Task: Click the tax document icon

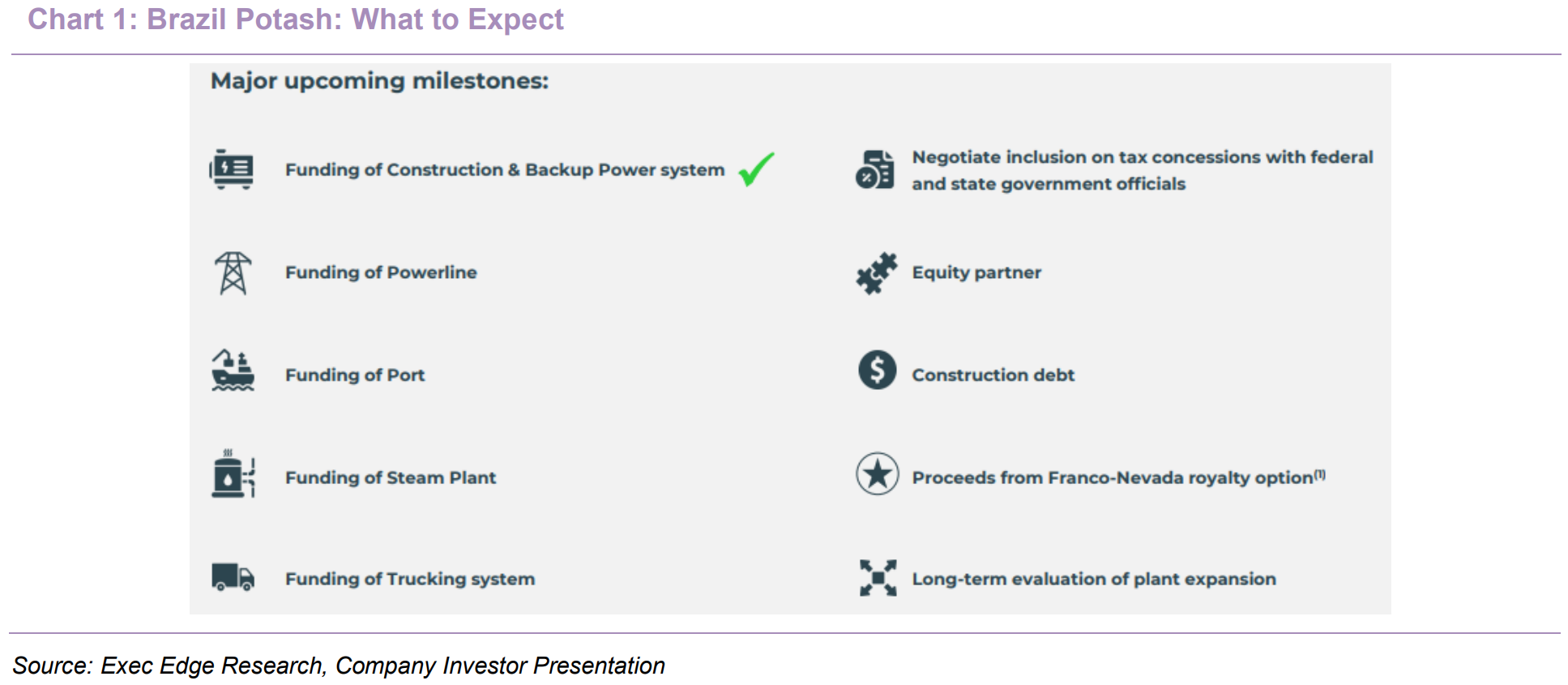Action: click(875, 169)
